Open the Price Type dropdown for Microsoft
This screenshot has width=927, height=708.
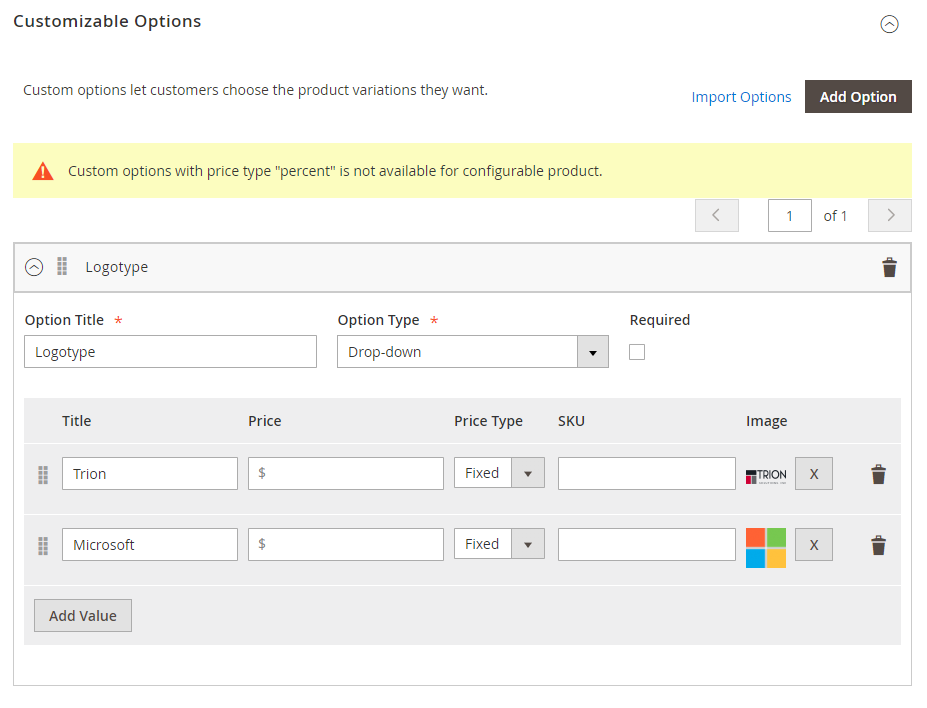click(x=499, y=544)
